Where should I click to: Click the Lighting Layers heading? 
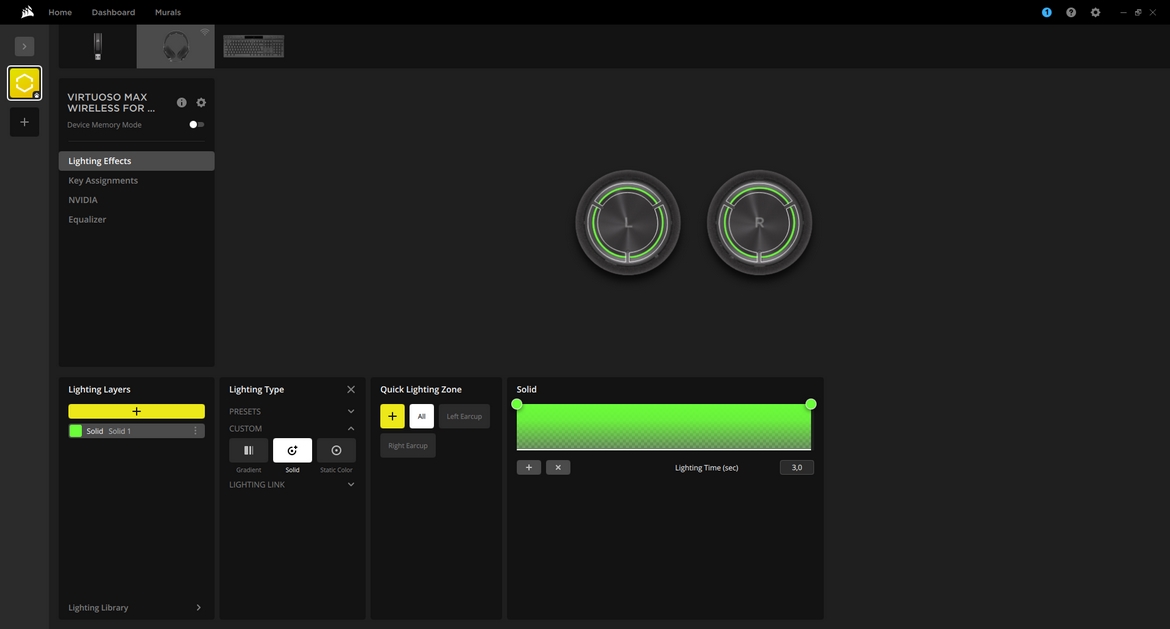pyautogui.click(x=99, y=389)
